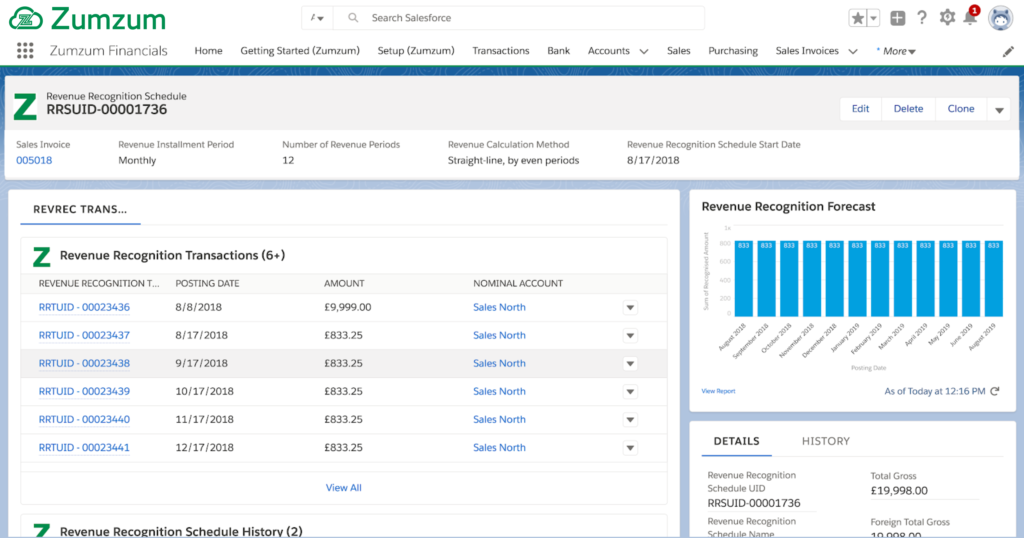Open RRTUID - 00023440 record
This screenshot has width=1024, height=538.
tap(84, 420)
